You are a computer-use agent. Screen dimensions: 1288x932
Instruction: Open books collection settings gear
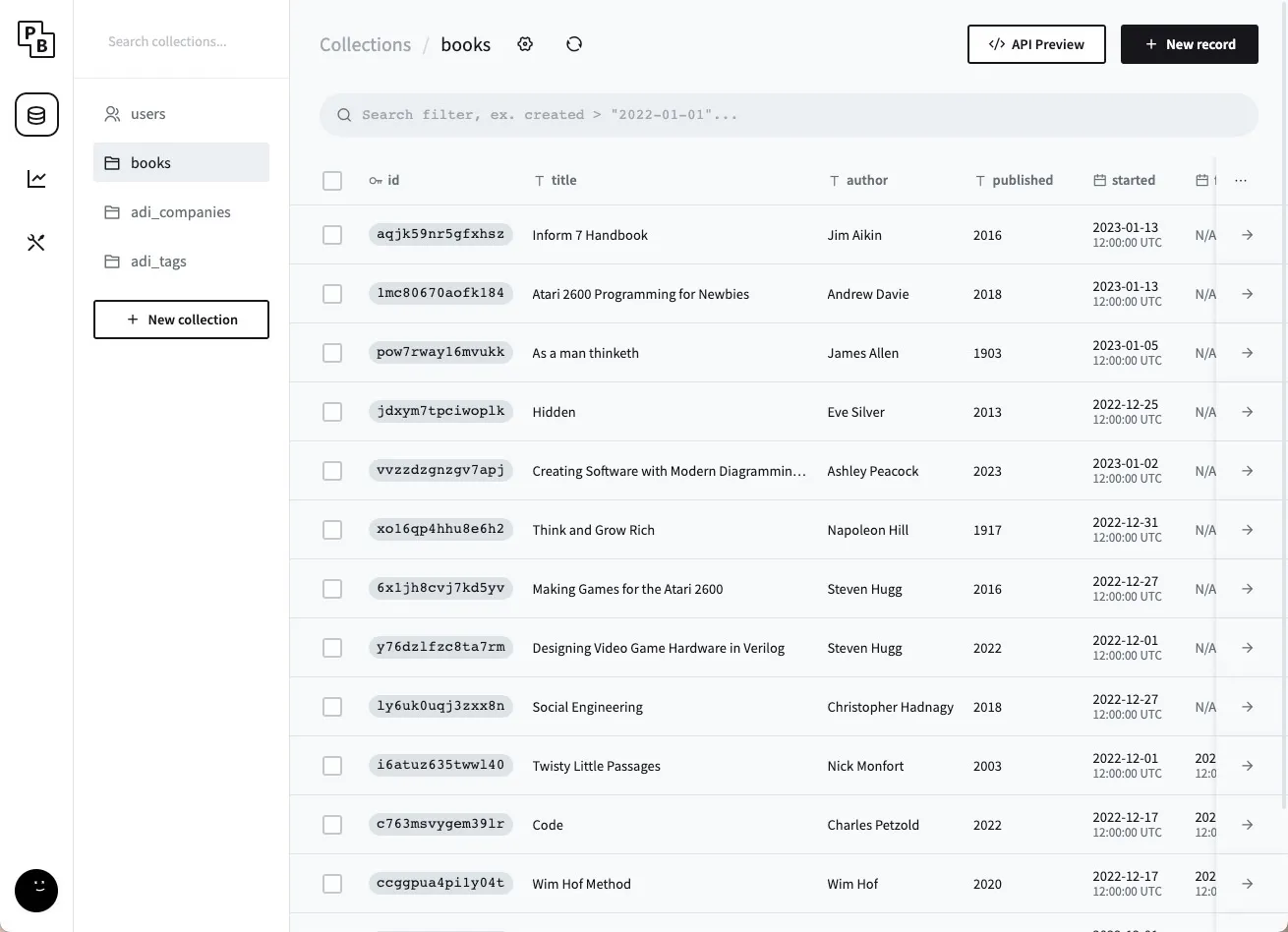(x=525, y=44)
